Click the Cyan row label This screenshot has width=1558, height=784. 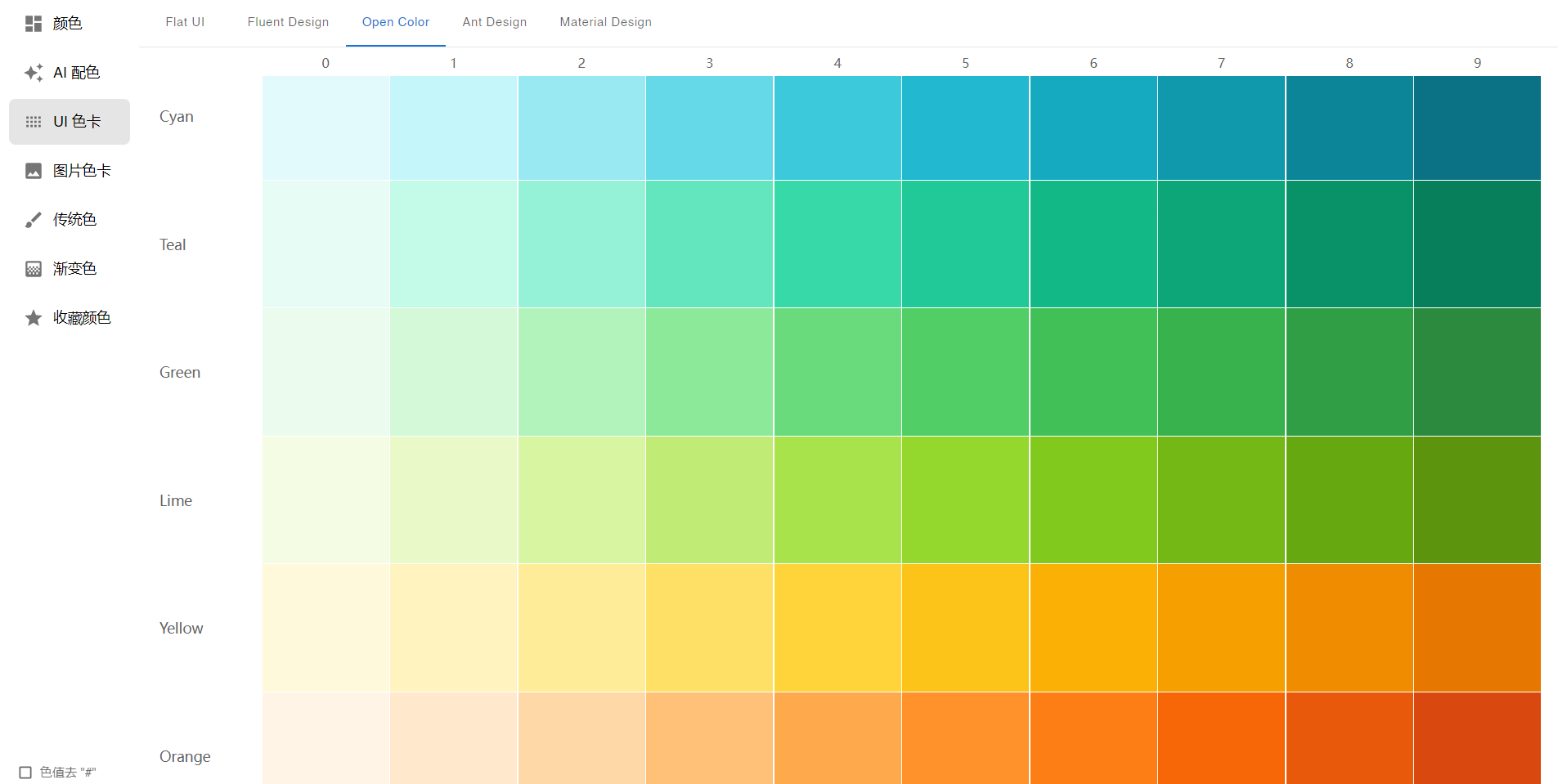click(x=177, y=117)
